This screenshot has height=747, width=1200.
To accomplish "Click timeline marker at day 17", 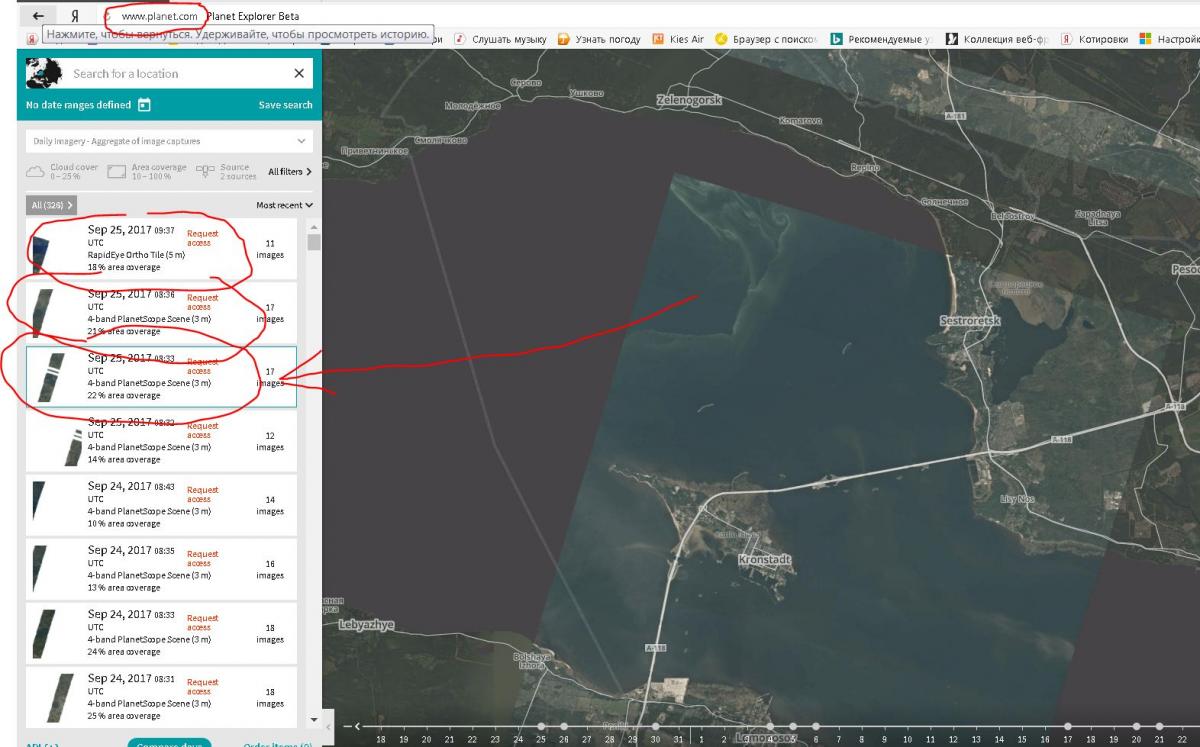I will click(x=1067, y=727).
